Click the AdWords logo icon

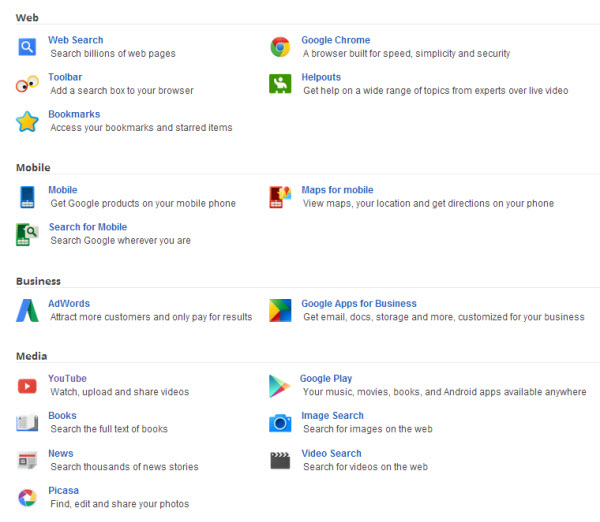click(x=27, y=310)
